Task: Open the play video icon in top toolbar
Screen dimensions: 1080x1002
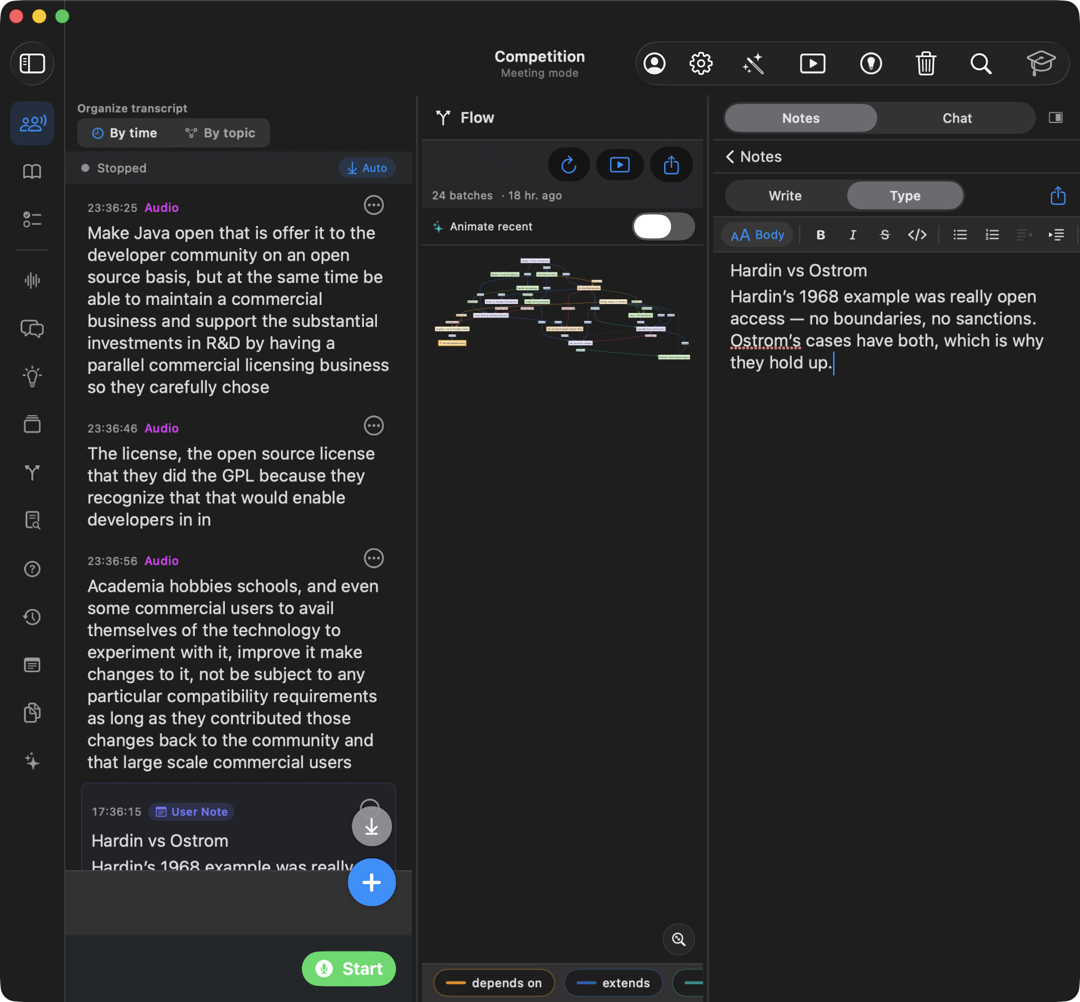Action: (x=813, y=63)
